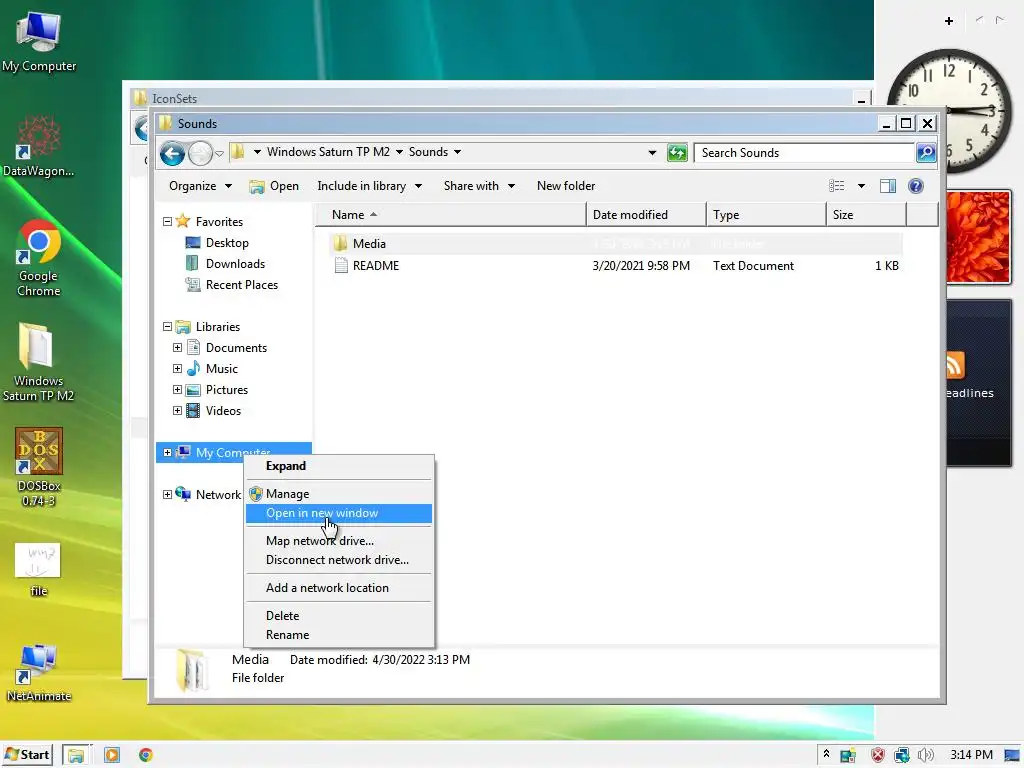Expand the Videos library node
Viewport: 1024px width, 768px height.
point(177,411)
